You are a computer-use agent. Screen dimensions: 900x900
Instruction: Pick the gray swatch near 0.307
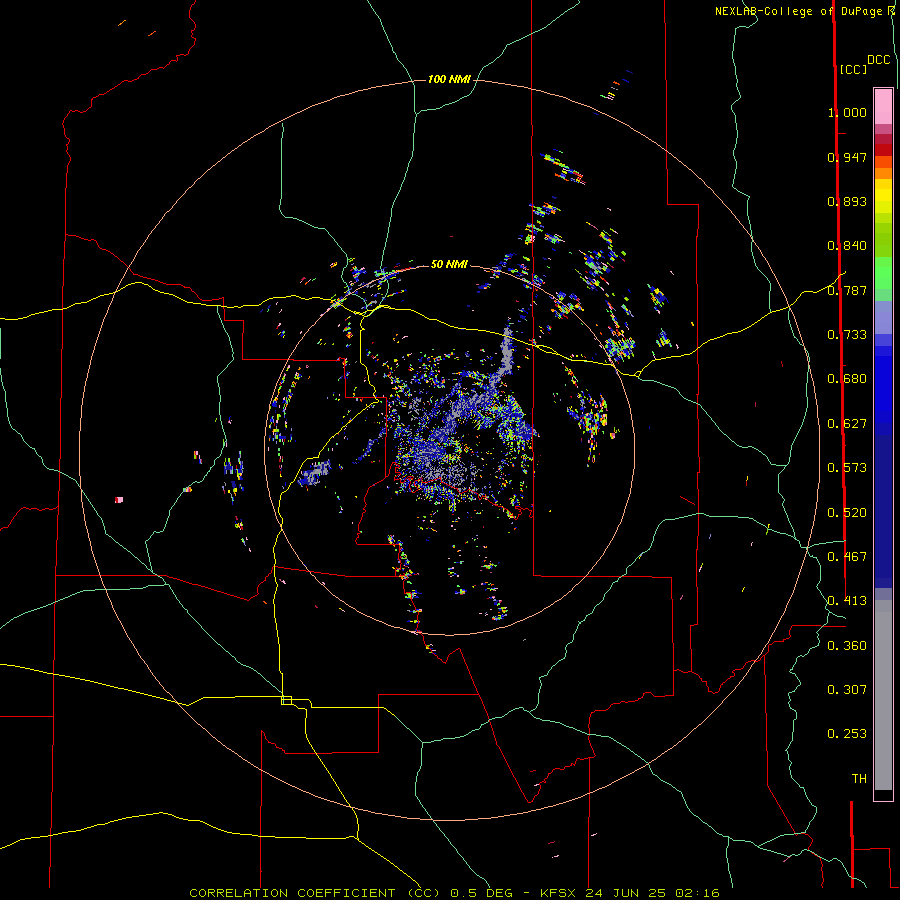[883, 695]
